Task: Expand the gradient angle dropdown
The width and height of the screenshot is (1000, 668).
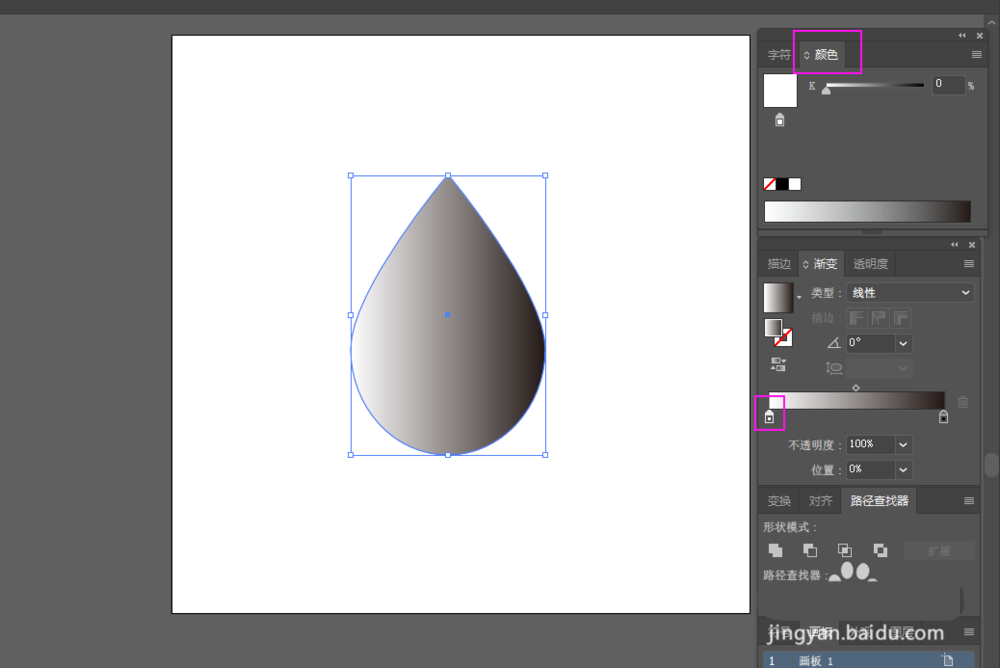Action: tap(904, 343)
